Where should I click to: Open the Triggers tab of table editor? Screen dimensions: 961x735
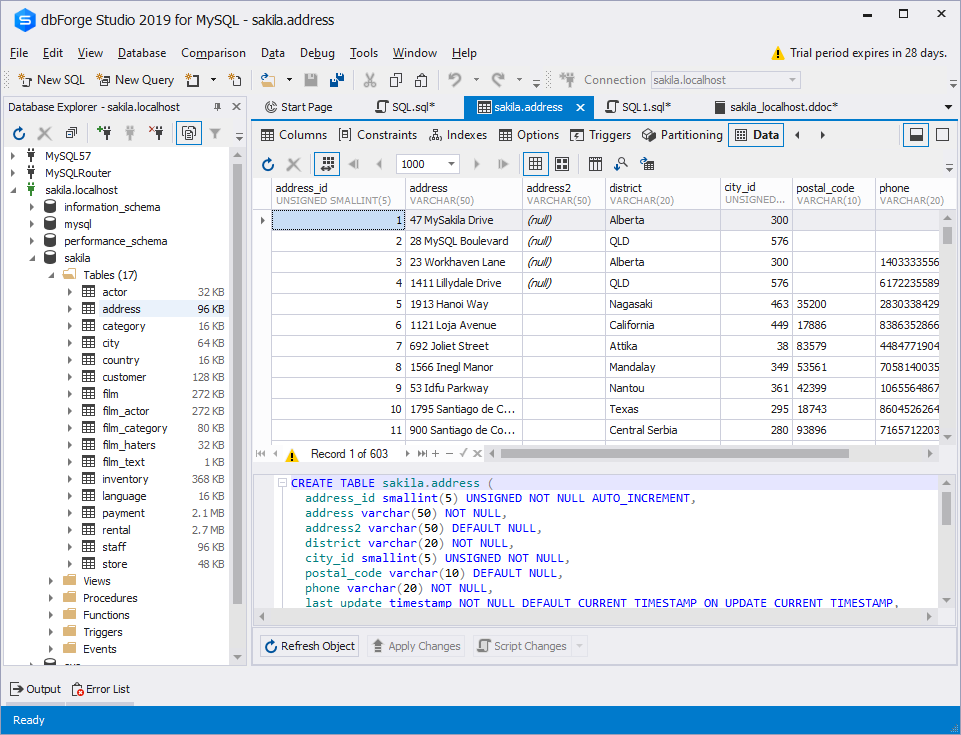coord(600,135)
